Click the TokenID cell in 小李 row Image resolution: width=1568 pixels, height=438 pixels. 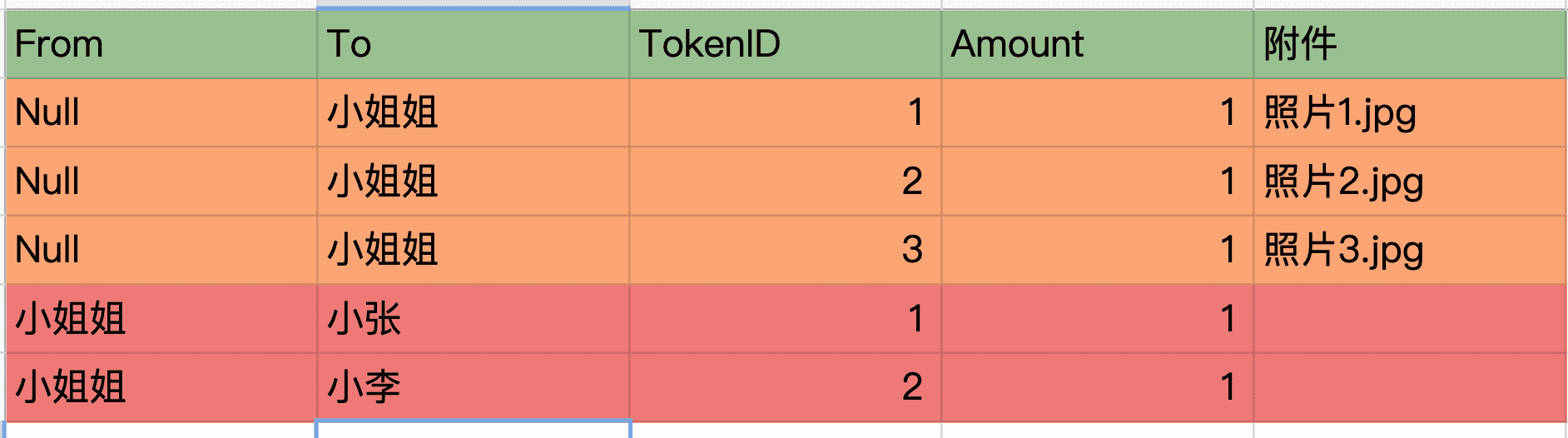(785, 387)
